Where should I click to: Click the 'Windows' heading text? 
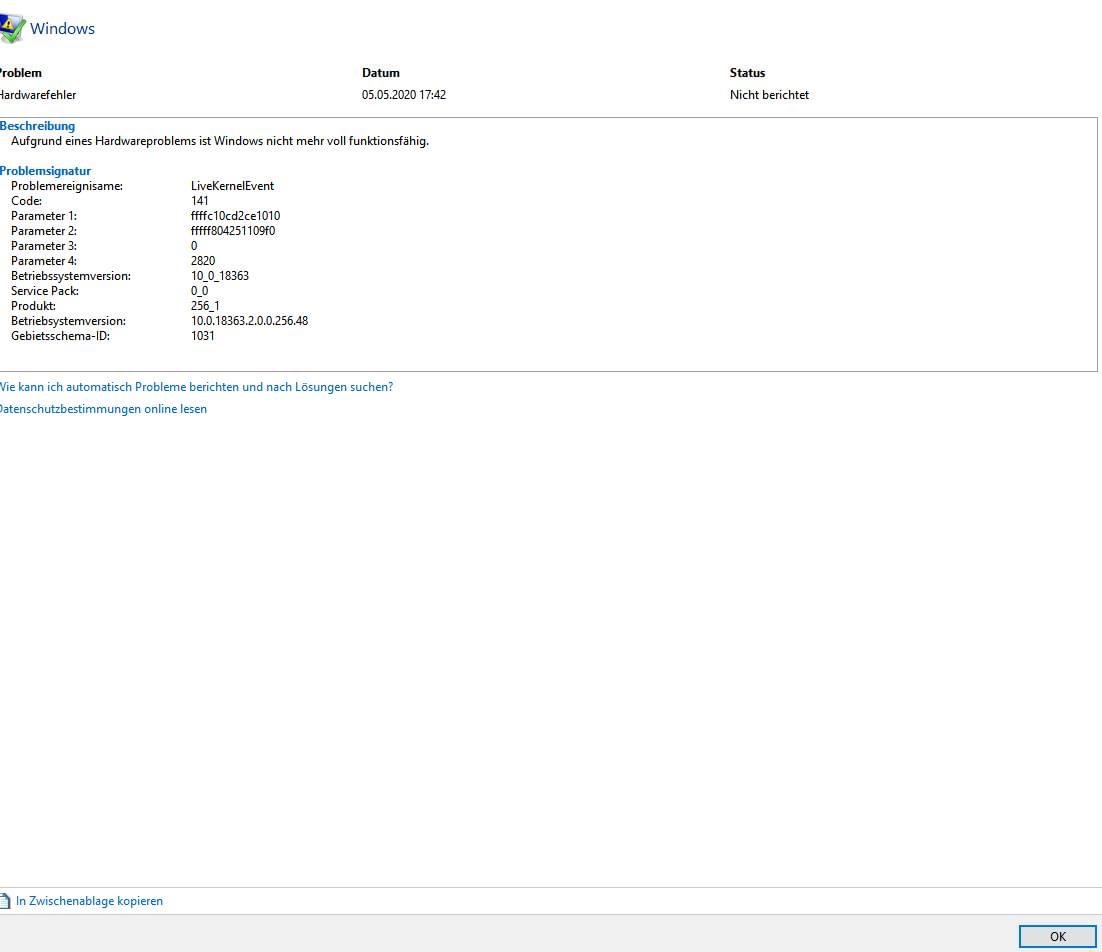click(x=63, y=29)
